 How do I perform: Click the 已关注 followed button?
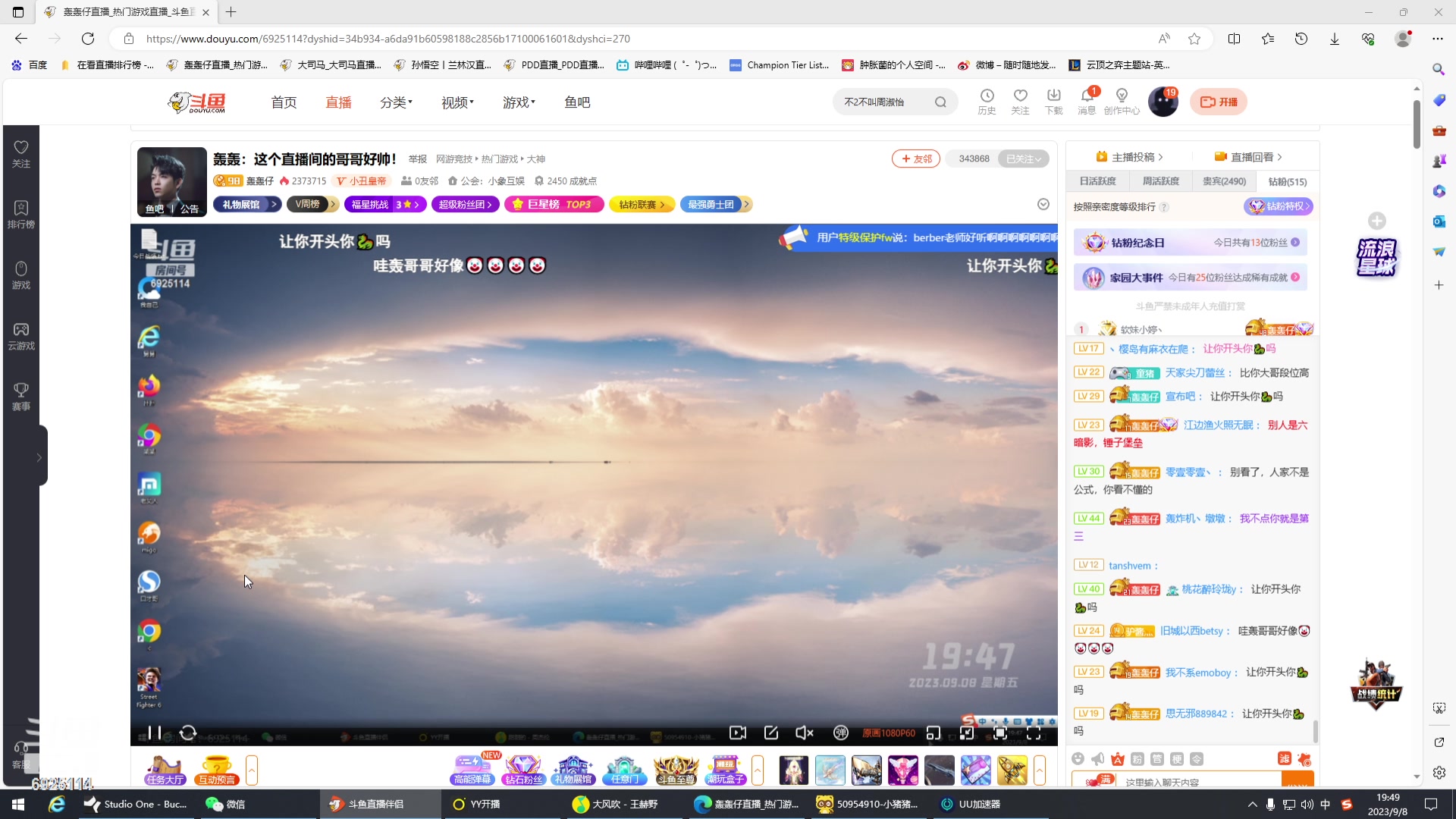(1024, 158)
